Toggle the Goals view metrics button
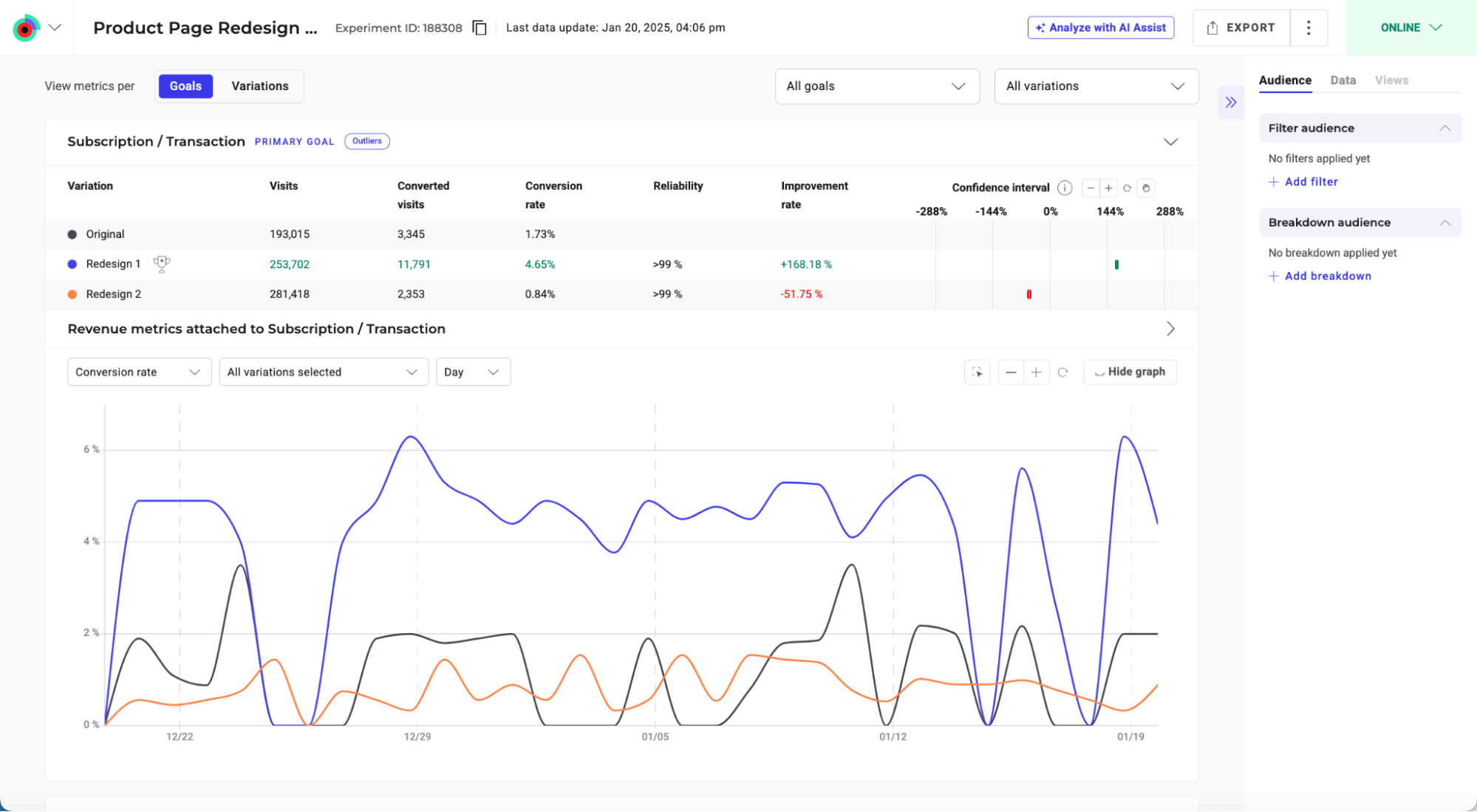 185,85
